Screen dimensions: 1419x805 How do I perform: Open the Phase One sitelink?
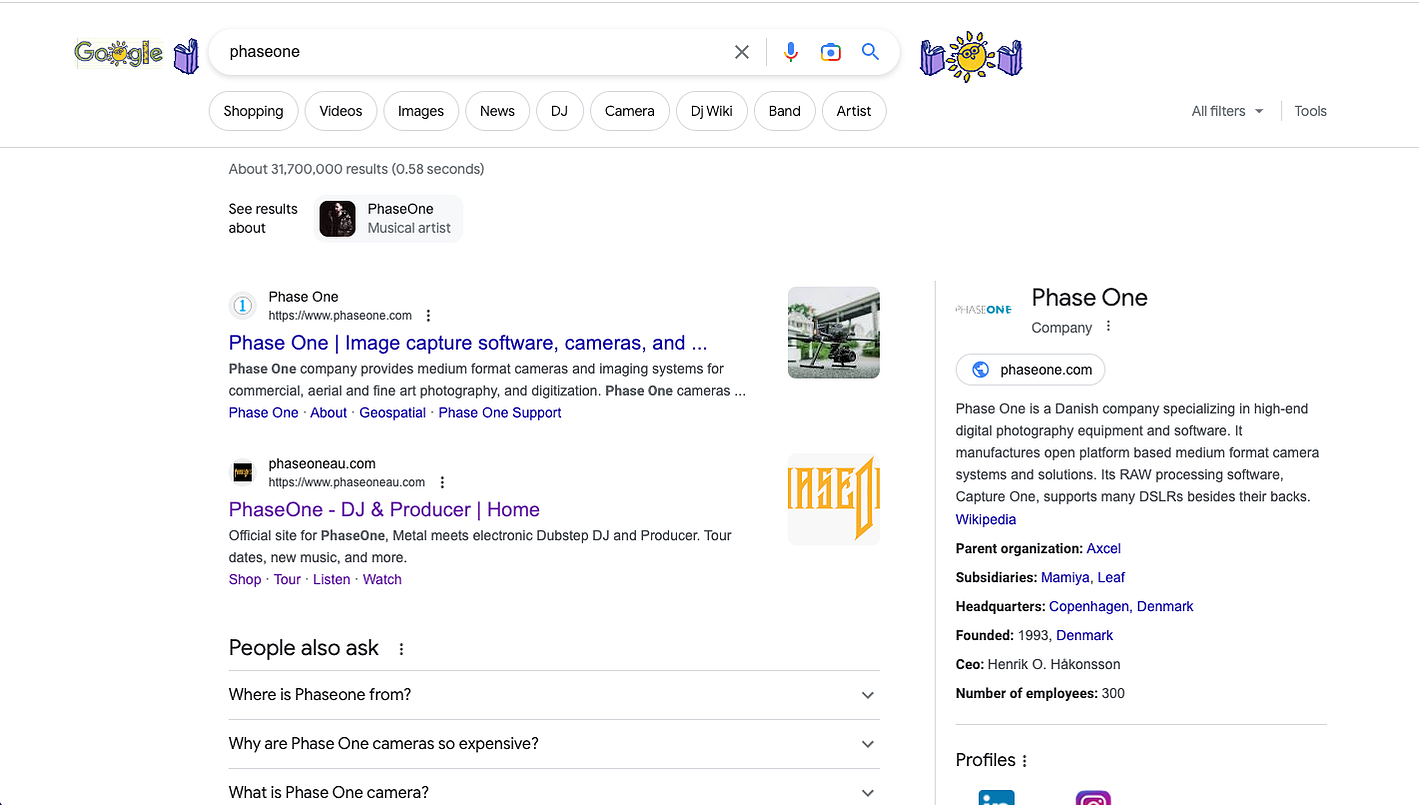(x=263, y=413)
